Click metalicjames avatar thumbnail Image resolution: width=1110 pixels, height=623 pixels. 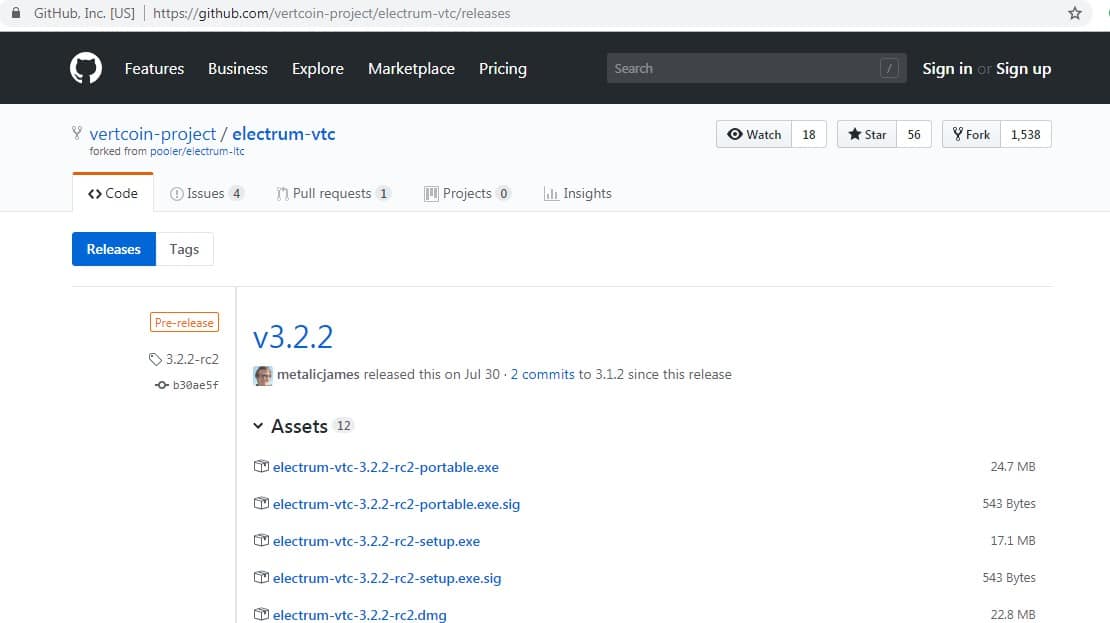tap(263, 375)
